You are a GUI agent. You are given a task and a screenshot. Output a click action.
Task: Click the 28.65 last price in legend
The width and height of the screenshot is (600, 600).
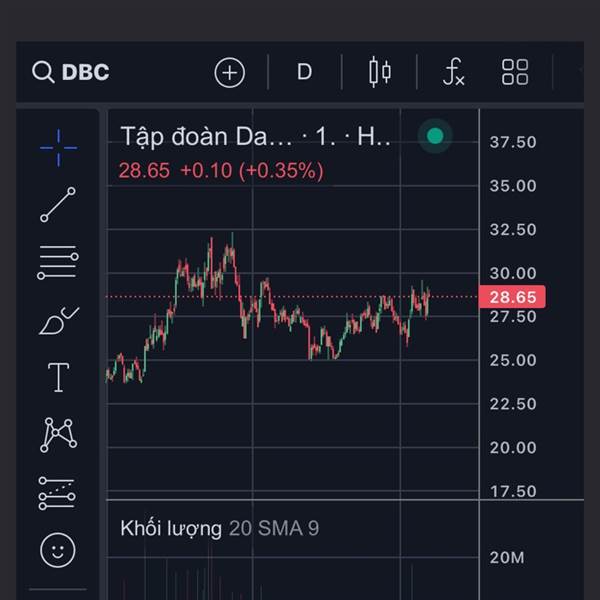(x=144, y=170)
